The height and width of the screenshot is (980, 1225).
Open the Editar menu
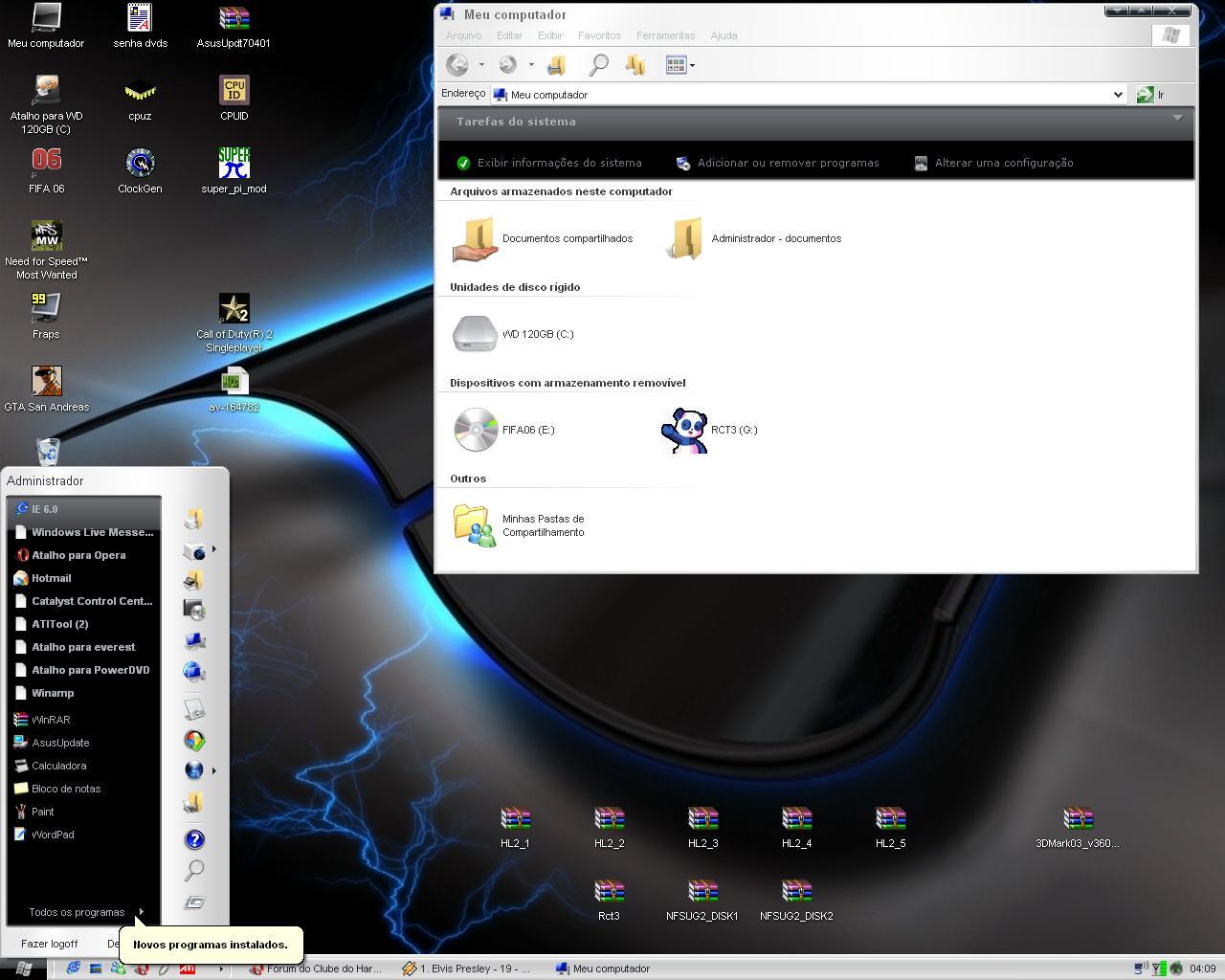pyautogui.click(x=509, y=35)
